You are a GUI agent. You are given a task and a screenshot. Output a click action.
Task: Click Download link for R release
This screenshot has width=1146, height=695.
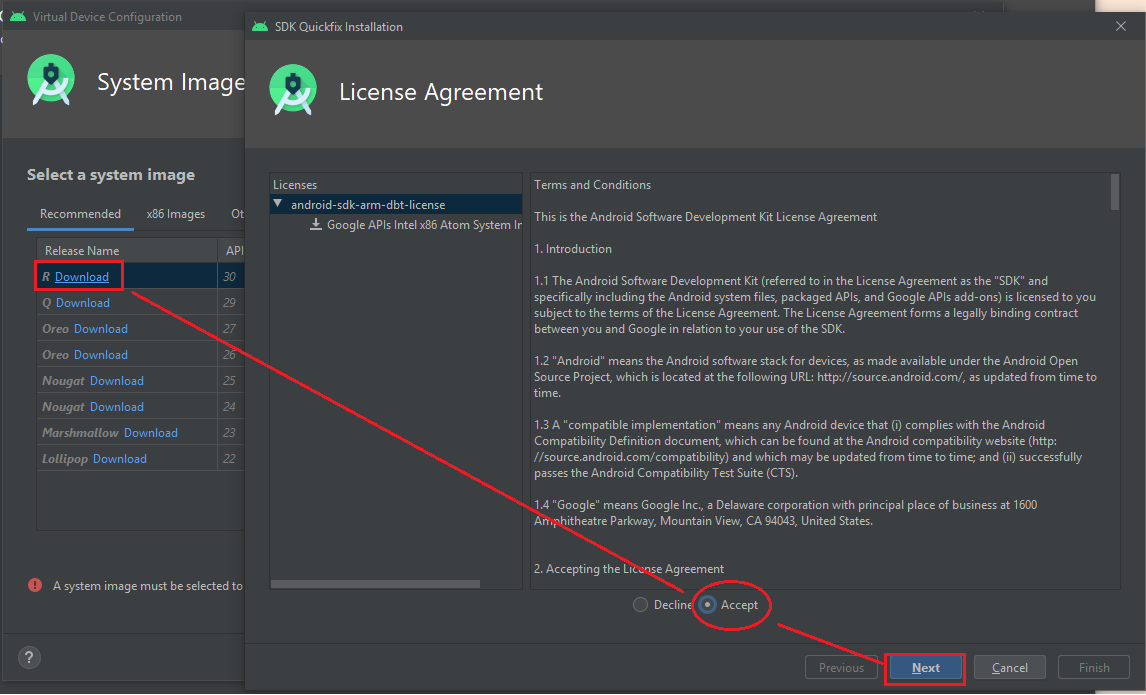(82, 277)
